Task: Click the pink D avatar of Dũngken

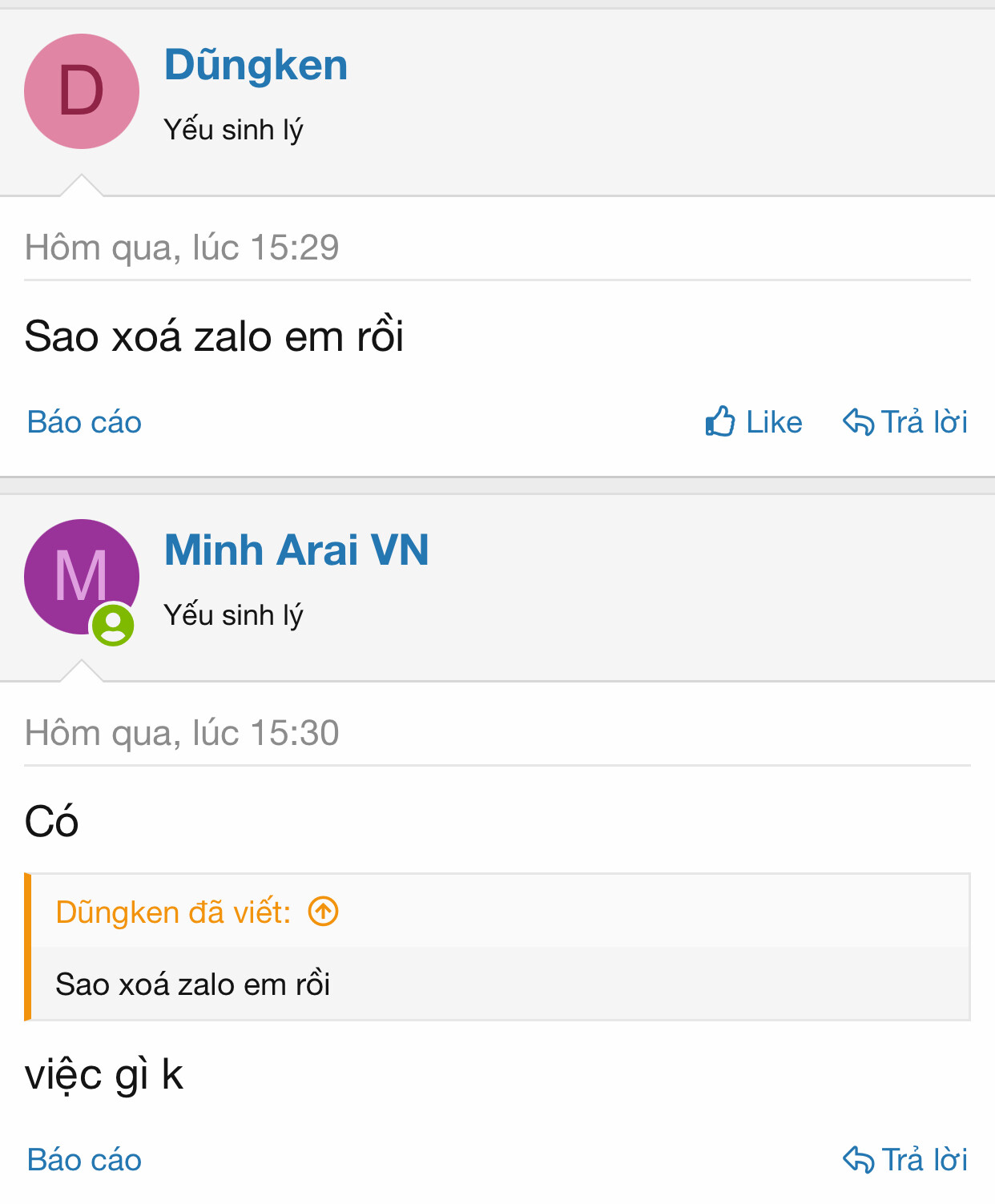Action: [82, 91]
